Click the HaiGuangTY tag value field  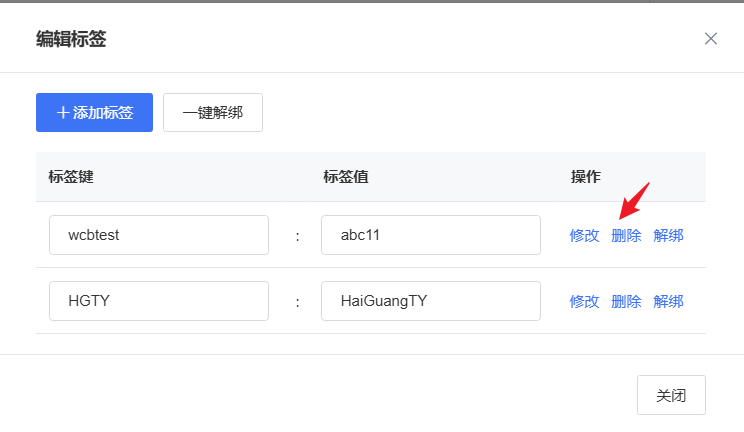(431, 301)
